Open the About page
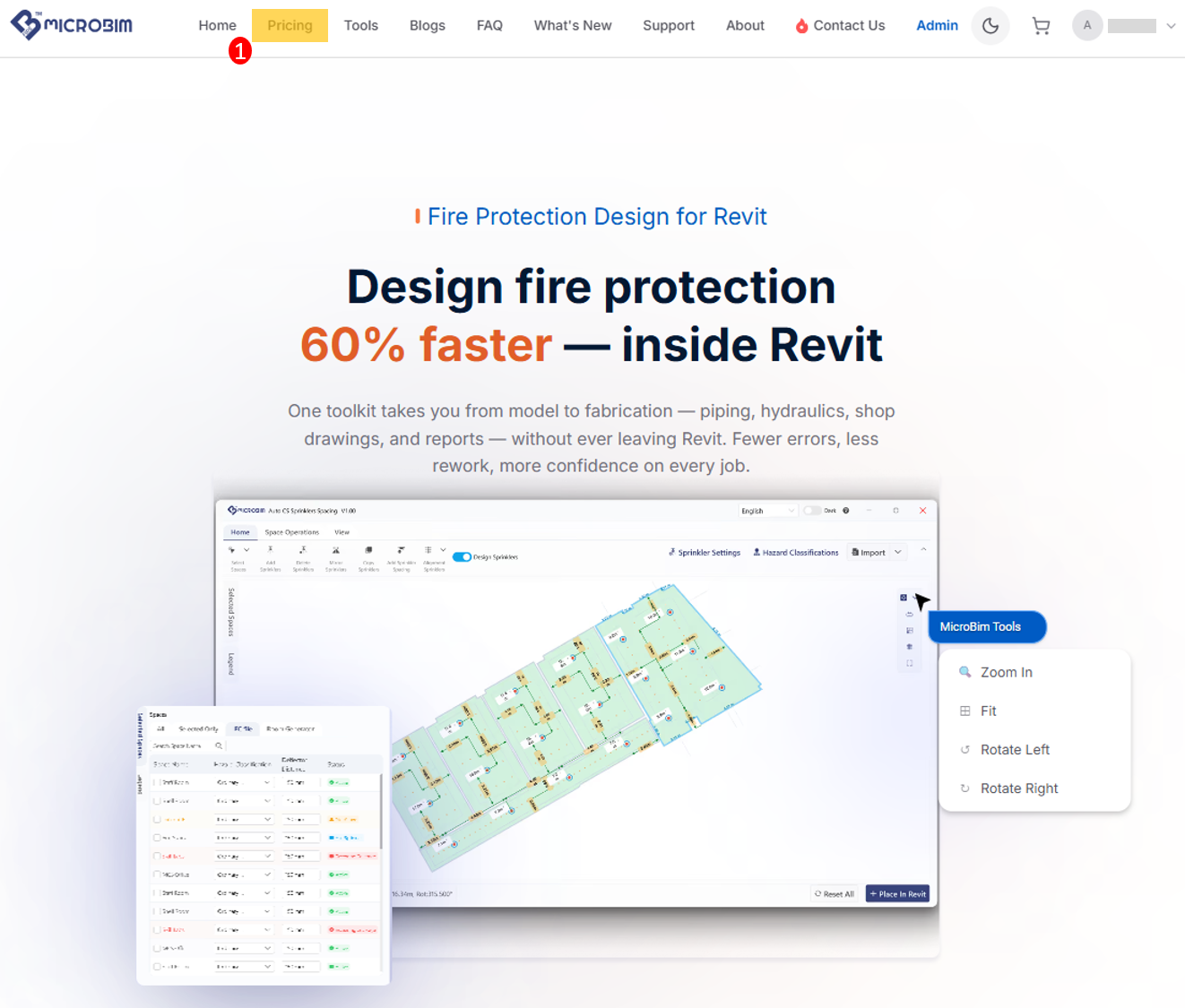The height and width of the screenshot is (1008, 1185). pyautogui.click(x=745, y=26)
